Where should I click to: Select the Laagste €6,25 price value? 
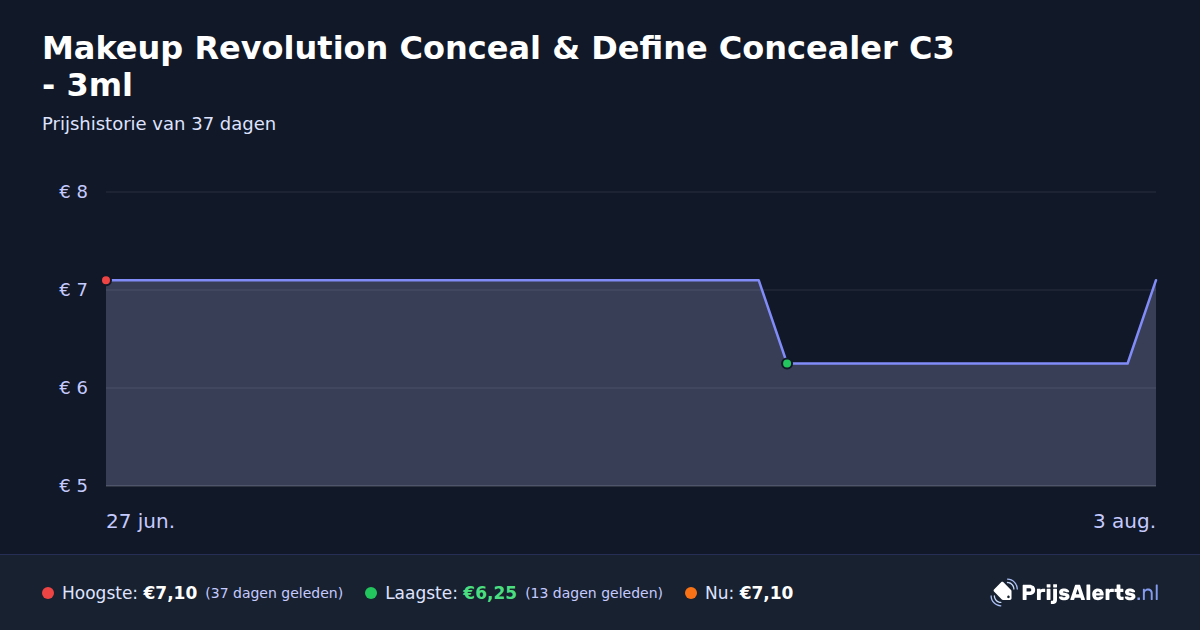489,593
